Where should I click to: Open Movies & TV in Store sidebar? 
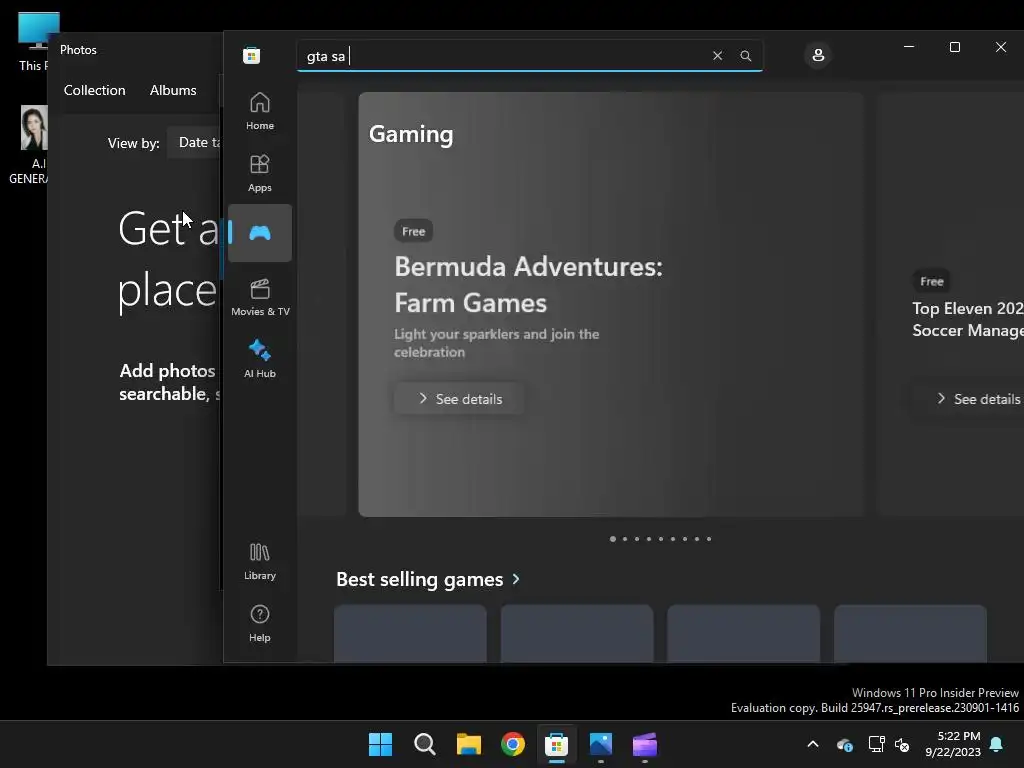[260, 297]
